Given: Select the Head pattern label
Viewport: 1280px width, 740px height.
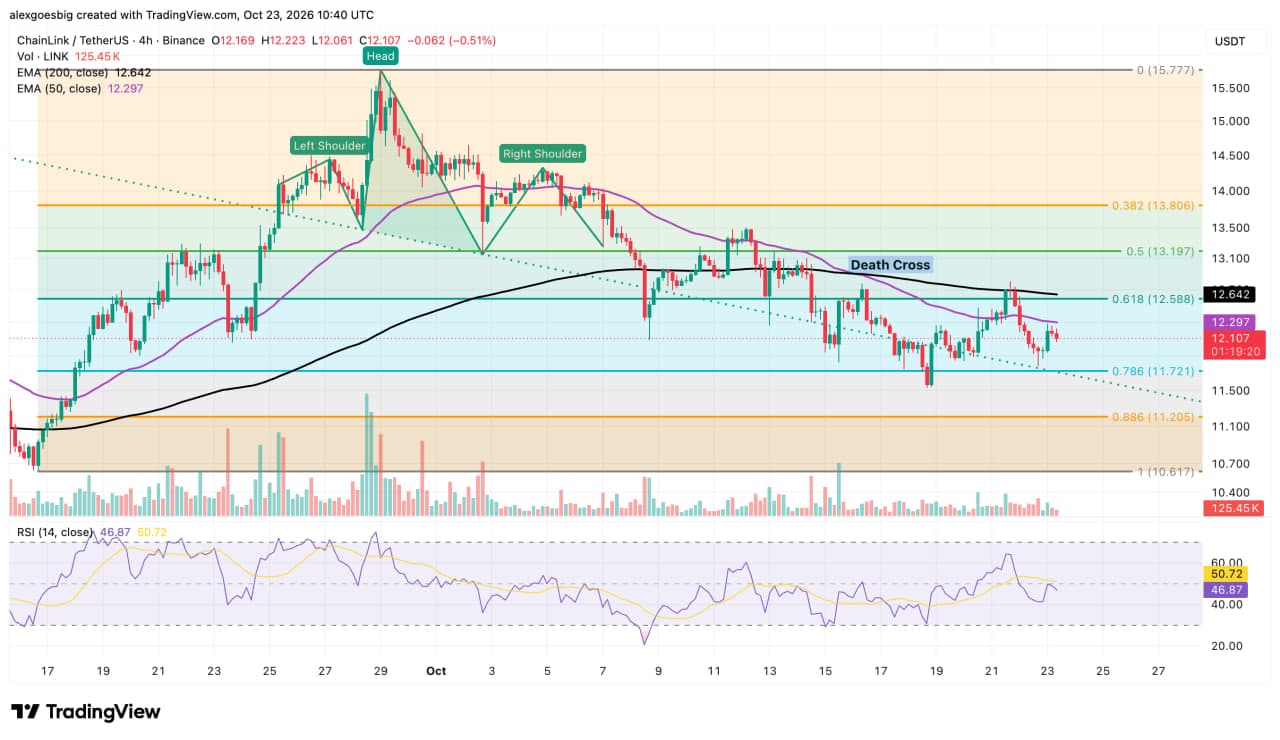Looking at the screenshot, I should (x=380, y=57).
